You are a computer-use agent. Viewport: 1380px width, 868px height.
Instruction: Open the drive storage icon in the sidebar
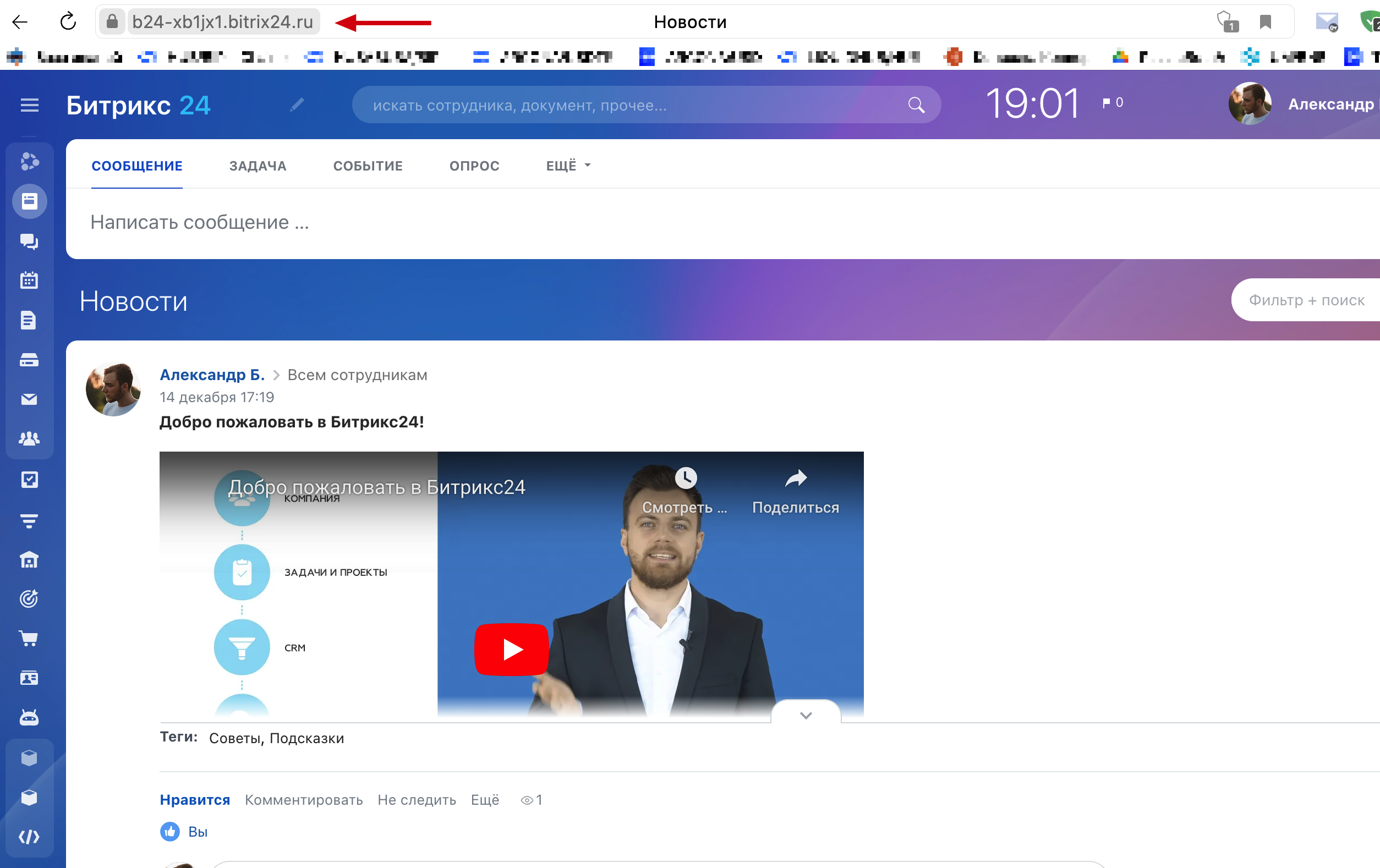(29, 360)
